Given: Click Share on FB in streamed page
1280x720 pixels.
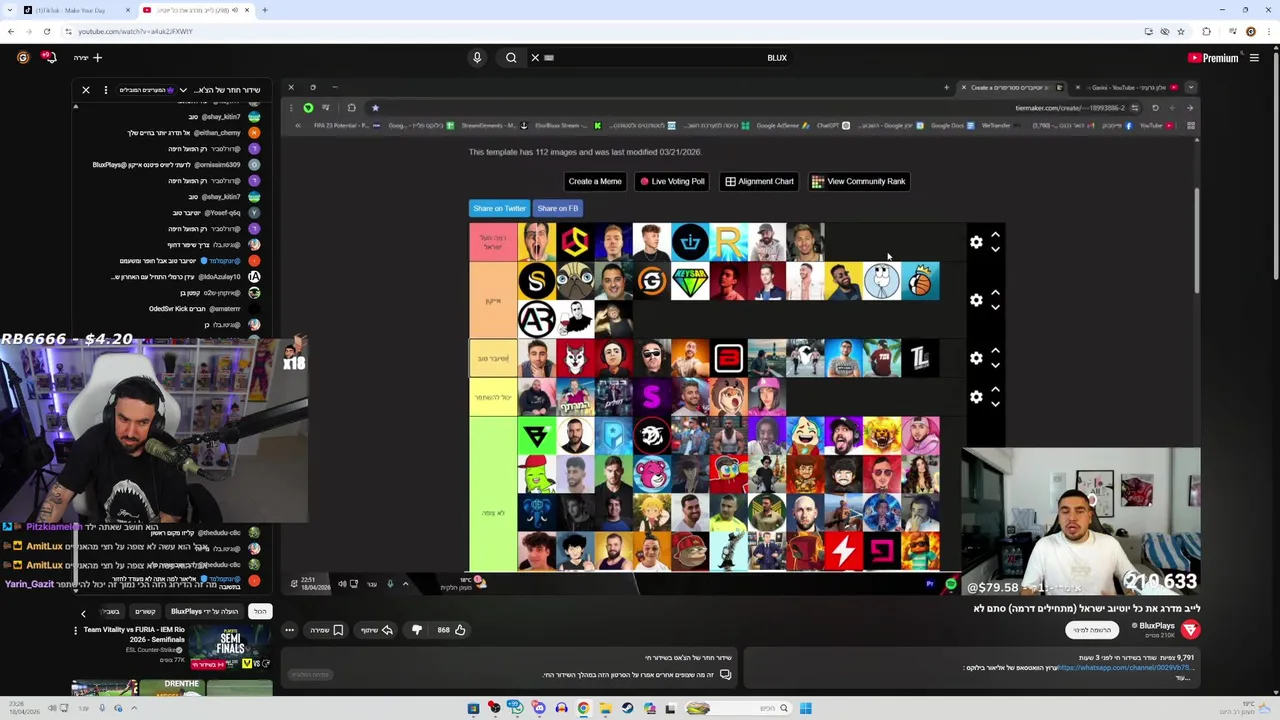Looking at the screenshot, I should [558, 208].
